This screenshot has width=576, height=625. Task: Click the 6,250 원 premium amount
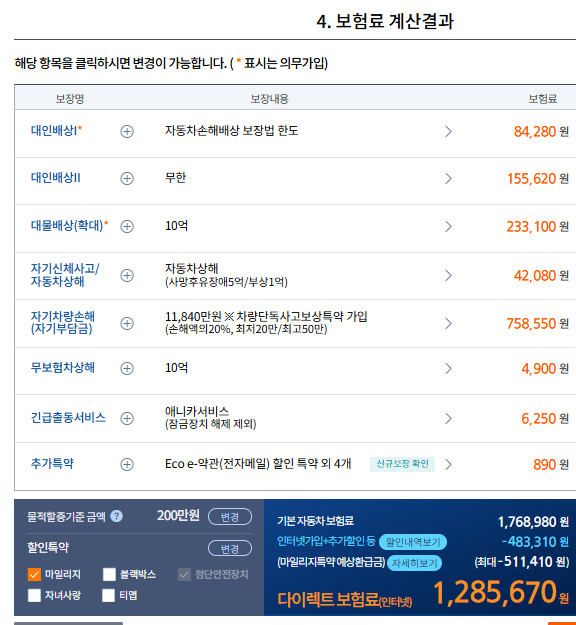click(545, 419)
